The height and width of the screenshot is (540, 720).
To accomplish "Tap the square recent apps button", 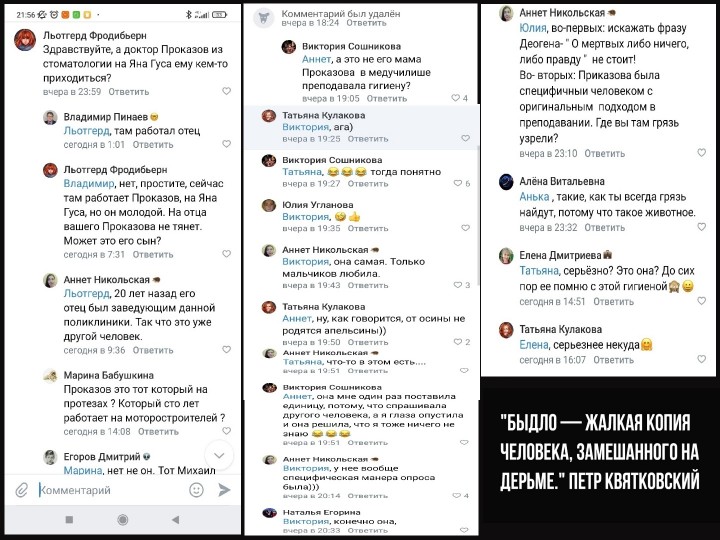I will tap(69, 519).
